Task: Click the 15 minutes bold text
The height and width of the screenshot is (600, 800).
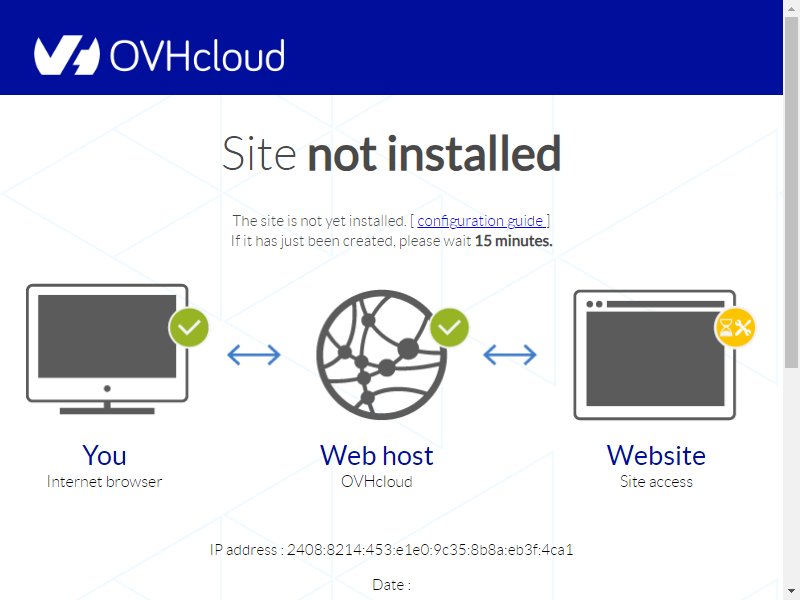Action: pos(513,241)
